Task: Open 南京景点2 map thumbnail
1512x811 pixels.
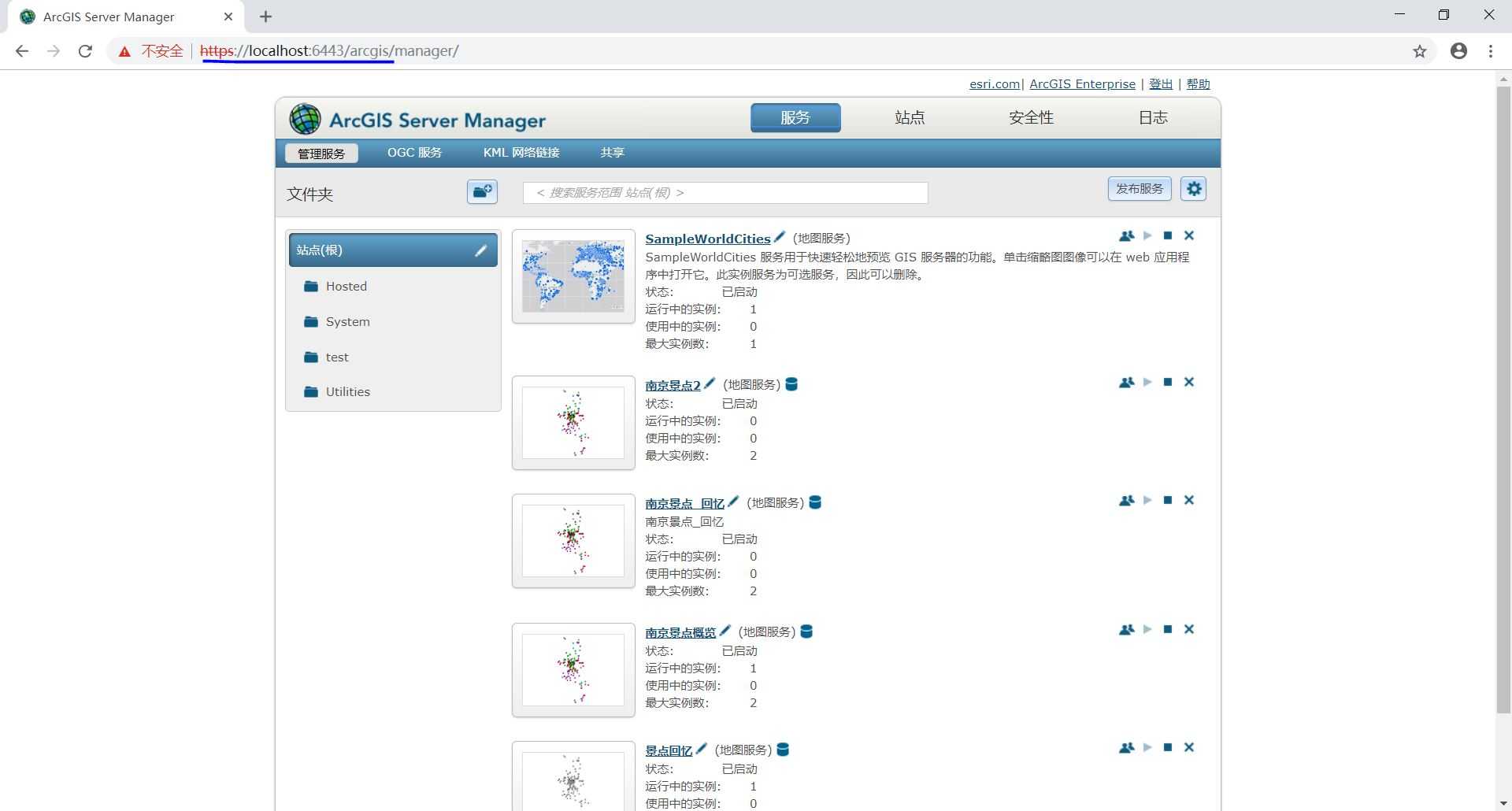Action: click(x=573, y=423)
